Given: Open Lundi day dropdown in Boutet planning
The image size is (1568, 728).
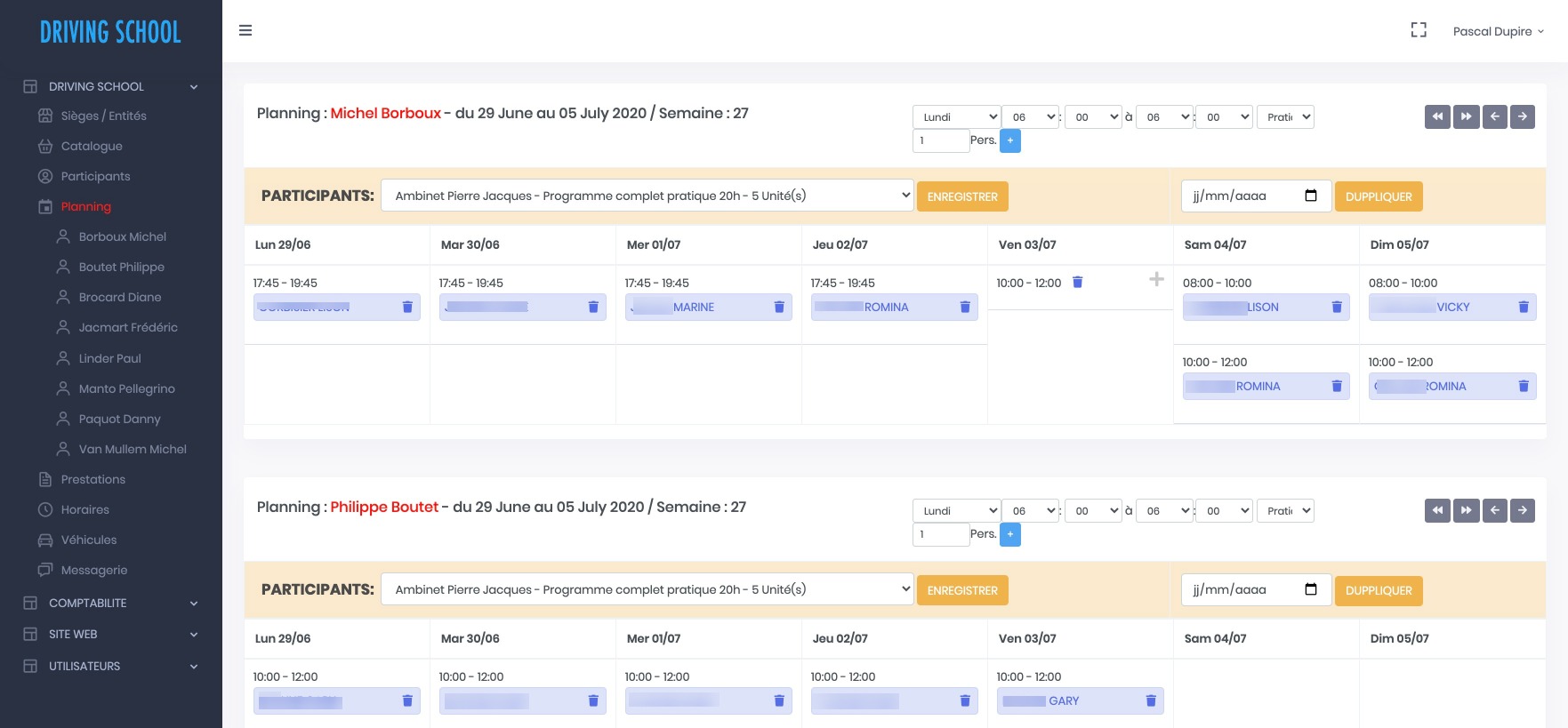Looking at the screenshot, I should coord(957,510).
